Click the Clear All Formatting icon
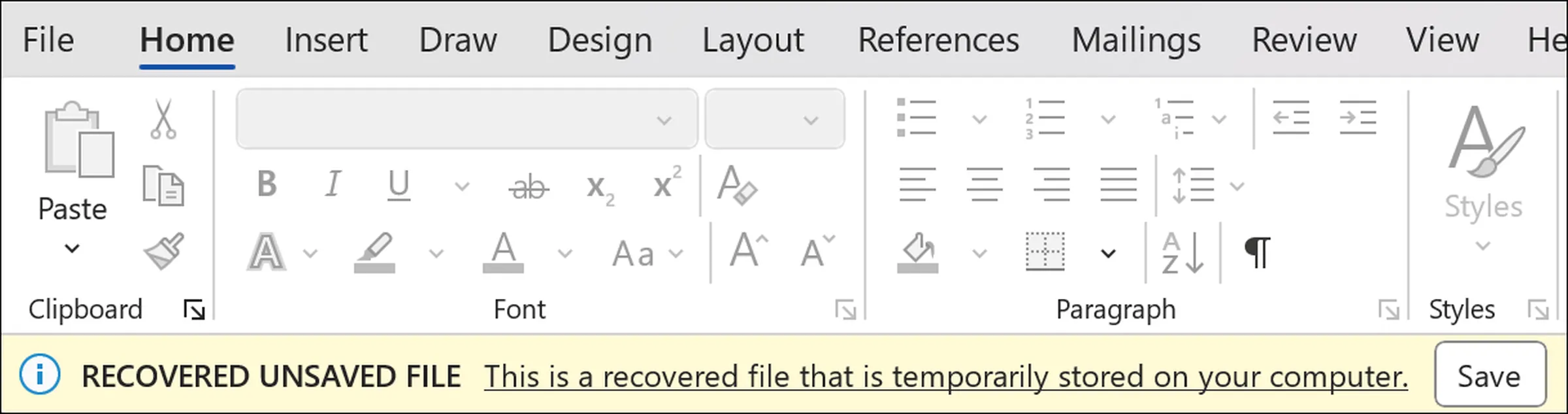The width and height of the screenshot is (1568, 414). (736, 185)
